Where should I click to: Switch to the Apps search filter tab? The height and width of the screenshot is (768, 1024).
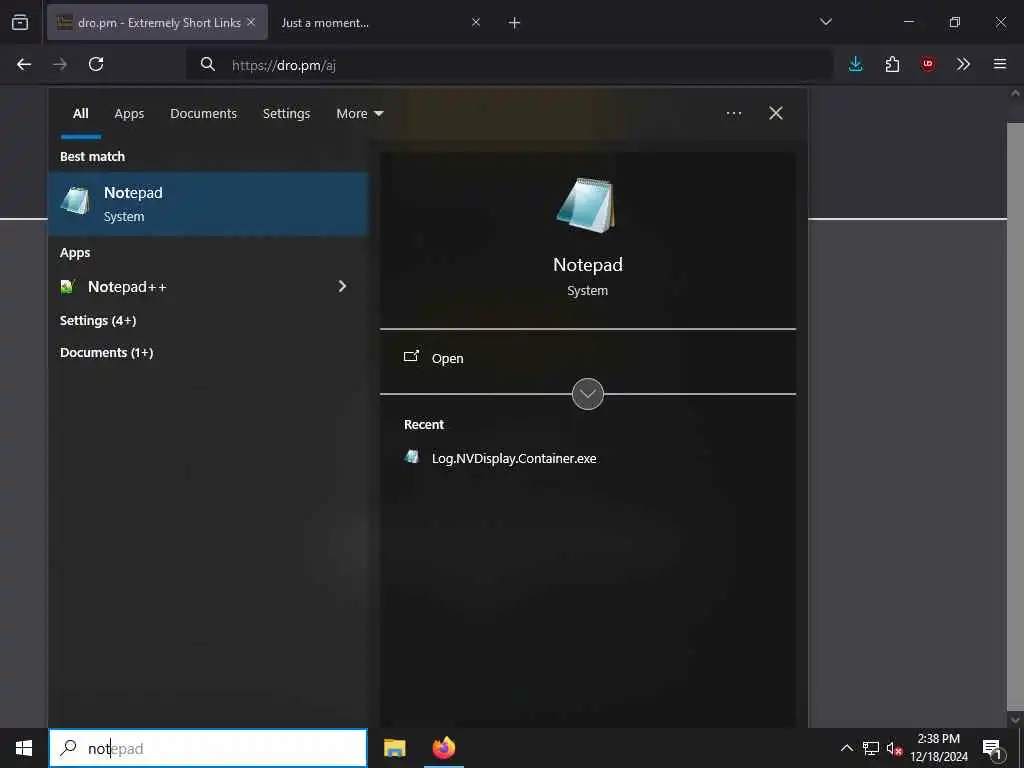tap(129, 114)
